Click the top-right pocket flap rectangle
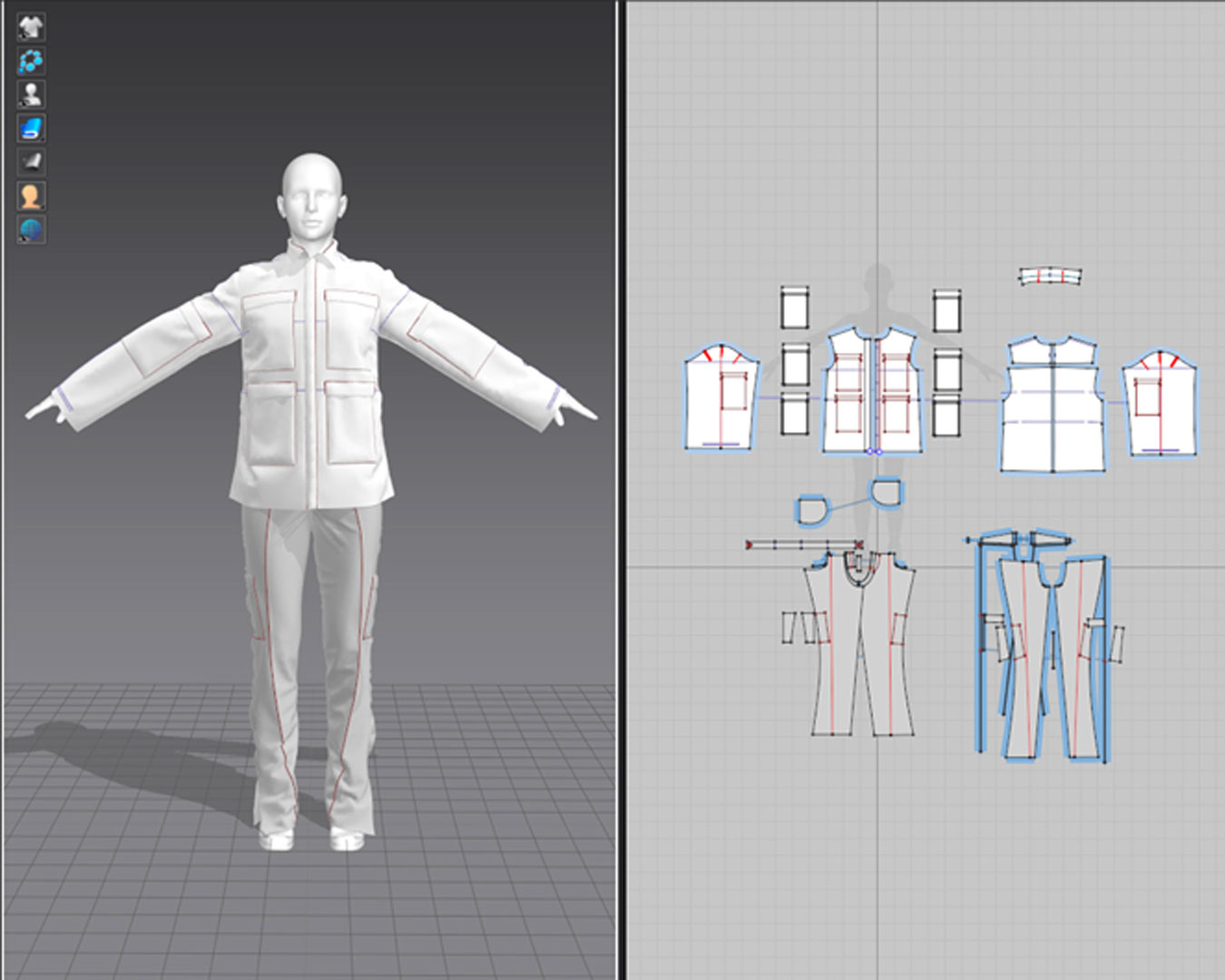 pos(946,311)
